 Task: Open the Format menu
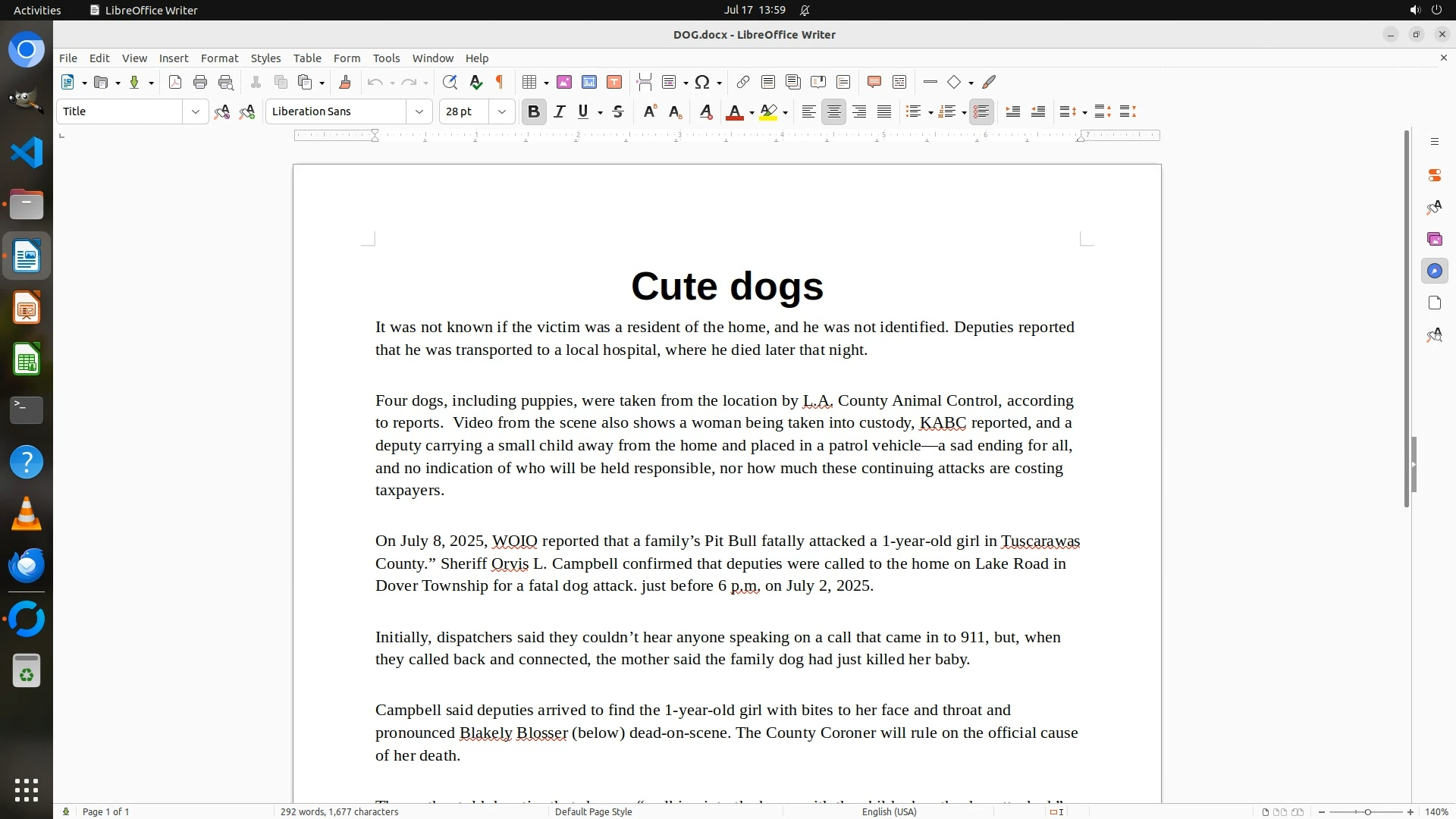(219, 58)
